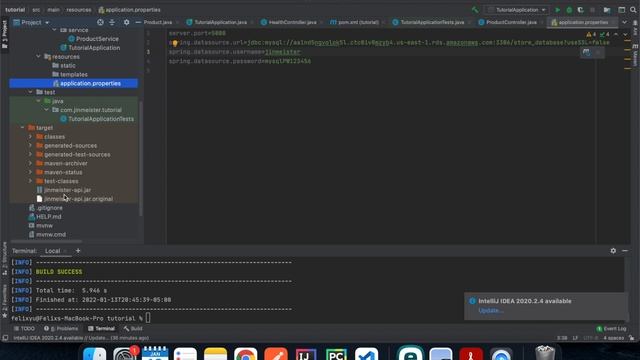Collapse the target folder in tree
This screenshot has height=360, width=640.
[x=22, y=127]
